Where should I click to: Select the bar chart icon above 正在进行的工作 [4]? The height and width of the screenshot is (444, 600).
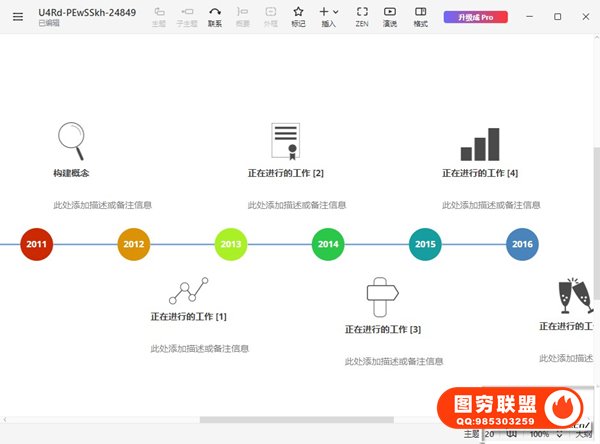pos(480,144)
